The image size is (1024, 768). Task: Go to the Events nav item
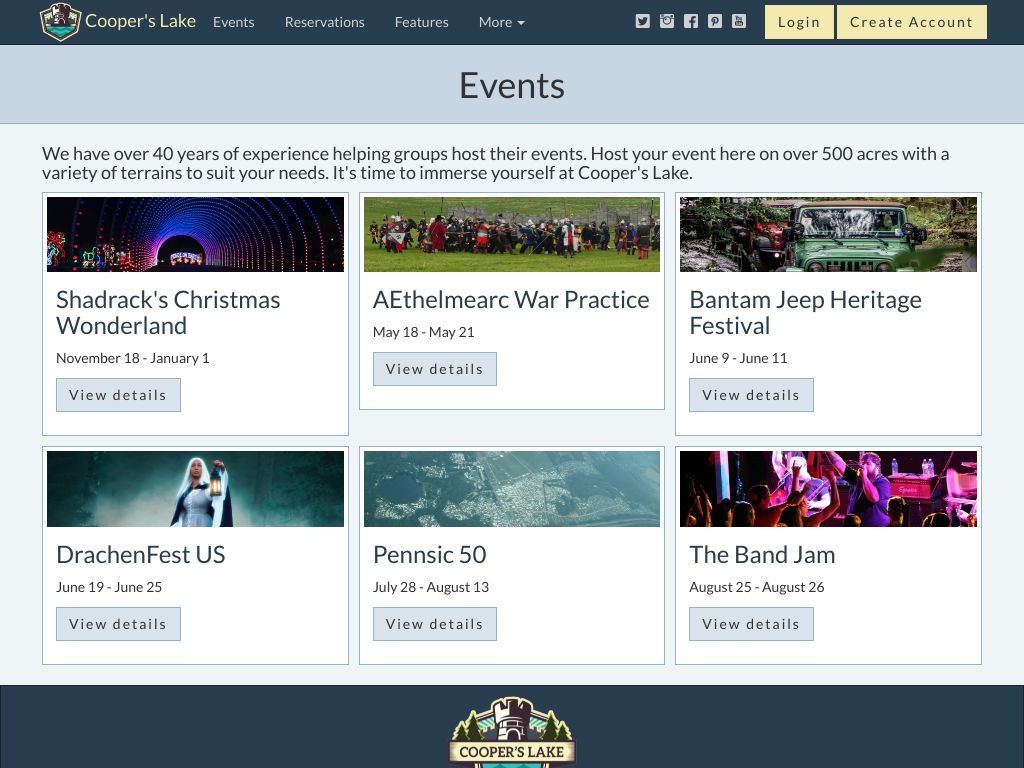pos(234,22)
